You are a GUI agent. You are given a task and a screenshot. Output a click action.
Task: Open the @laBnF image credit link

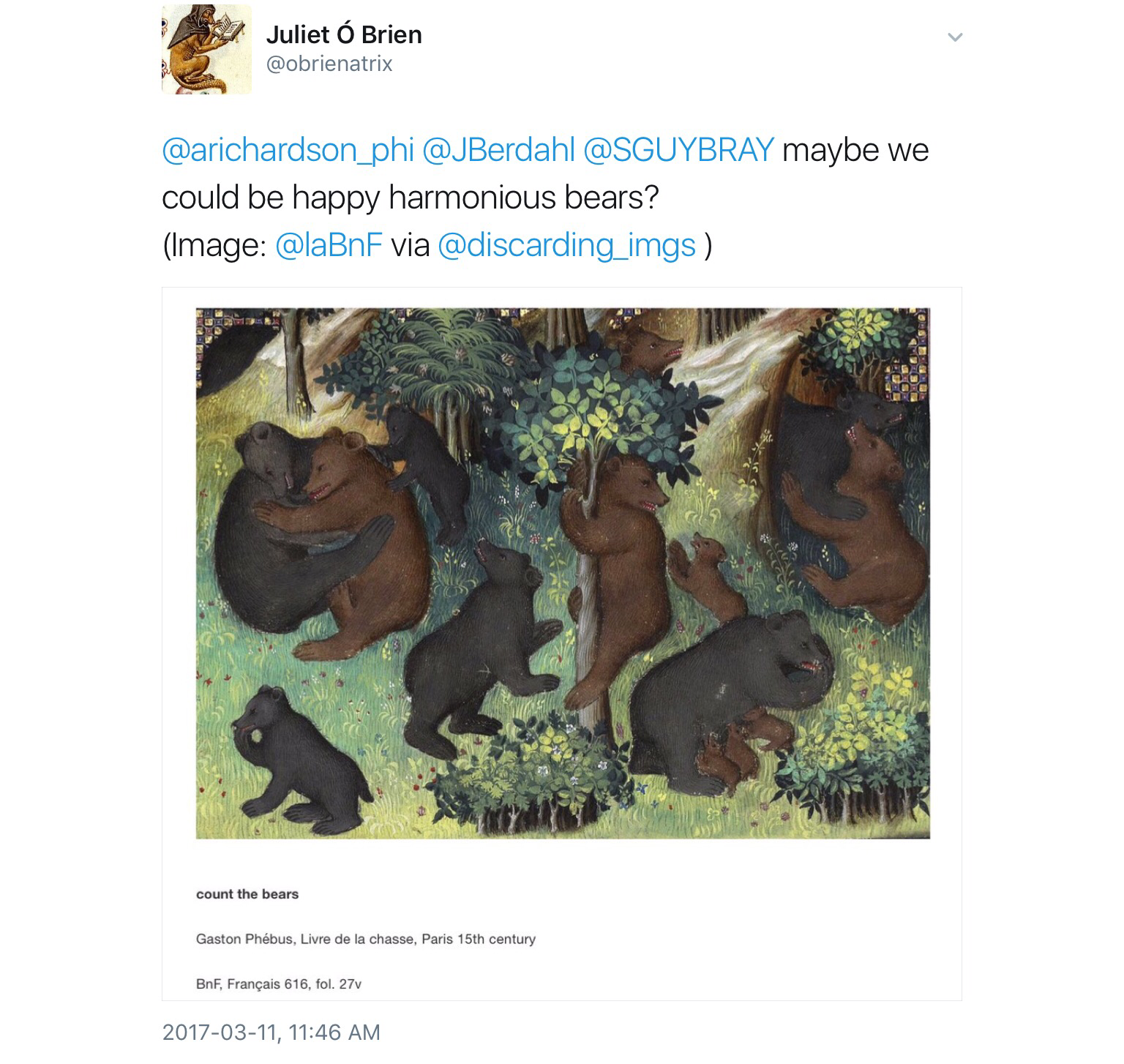[329, 245]
